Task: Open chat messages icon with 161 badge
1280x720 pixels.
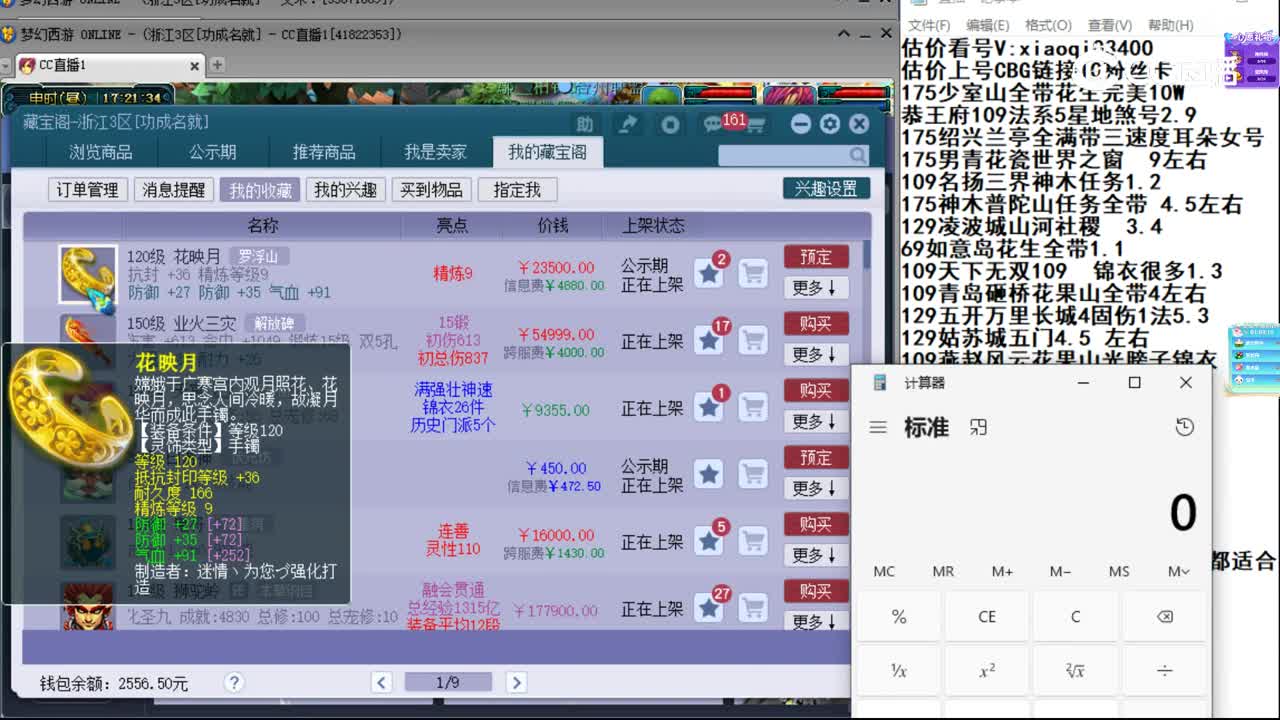Action: coord(713,124)
